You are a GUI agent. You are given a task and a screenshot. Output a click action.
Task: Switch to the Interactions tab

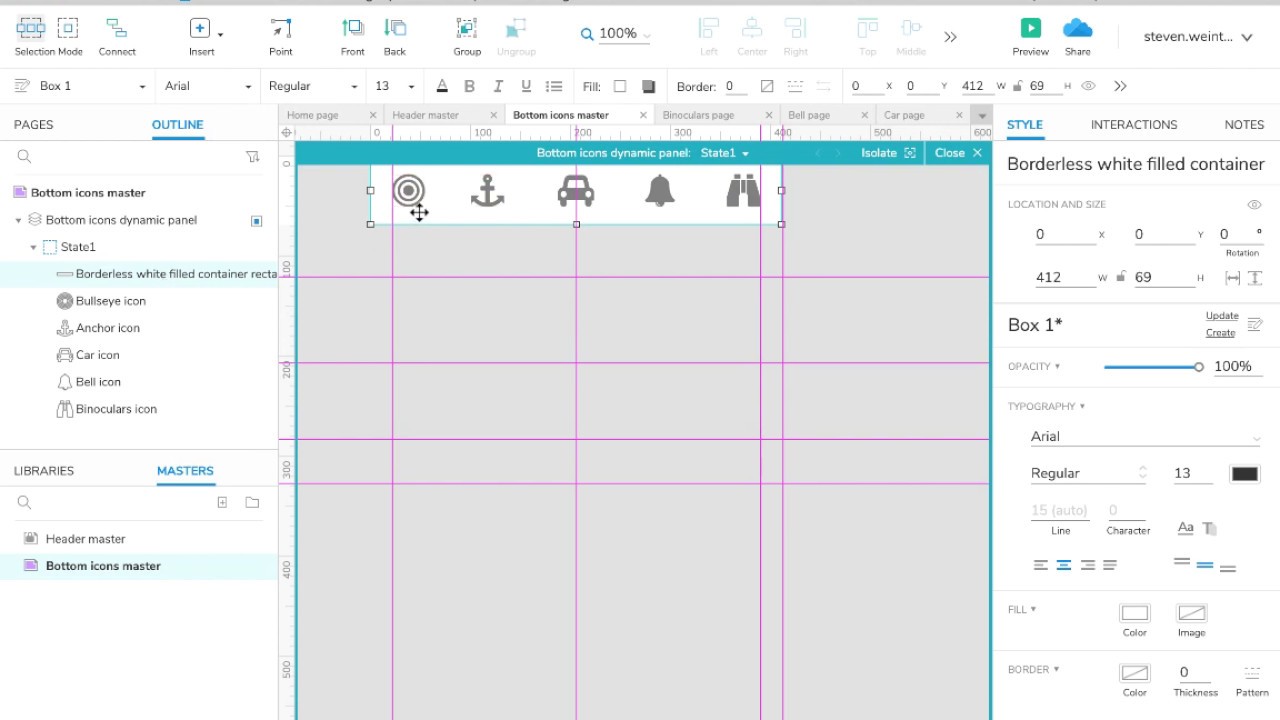pos(1134,125)
